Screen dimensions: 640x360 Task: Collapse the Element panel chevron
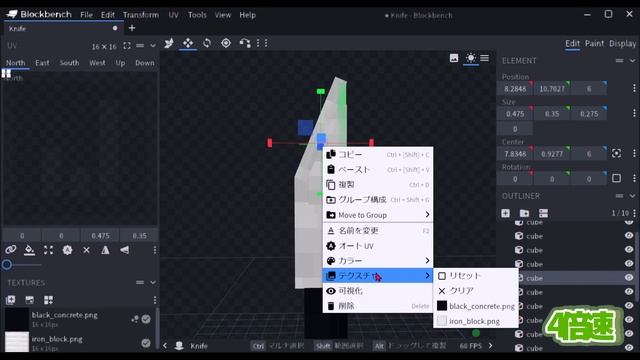click(x=632, y=60)
